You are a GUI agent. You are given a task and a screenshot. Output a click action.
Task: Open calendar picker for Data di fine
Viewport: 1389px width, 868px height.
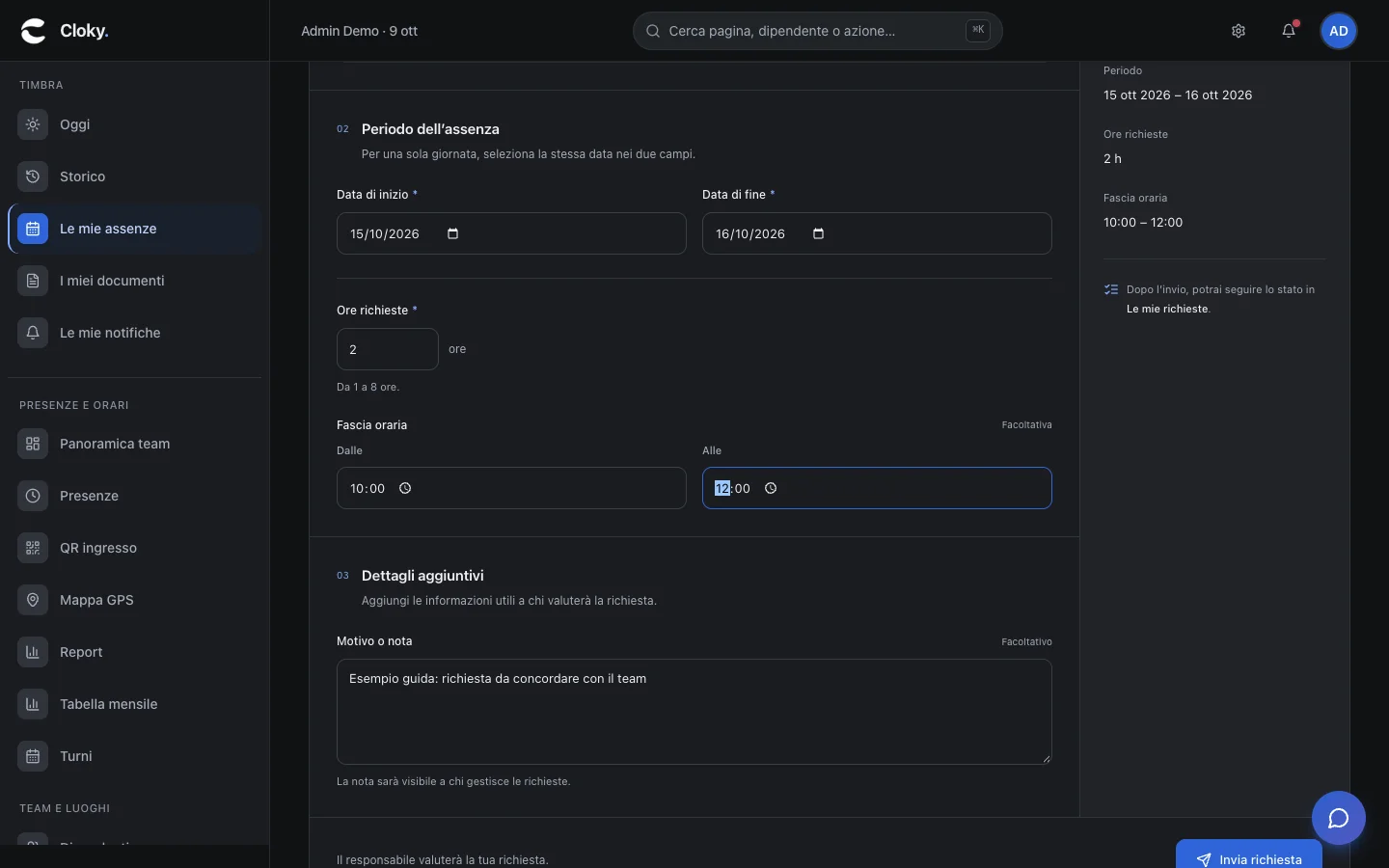tap(819, 233)
